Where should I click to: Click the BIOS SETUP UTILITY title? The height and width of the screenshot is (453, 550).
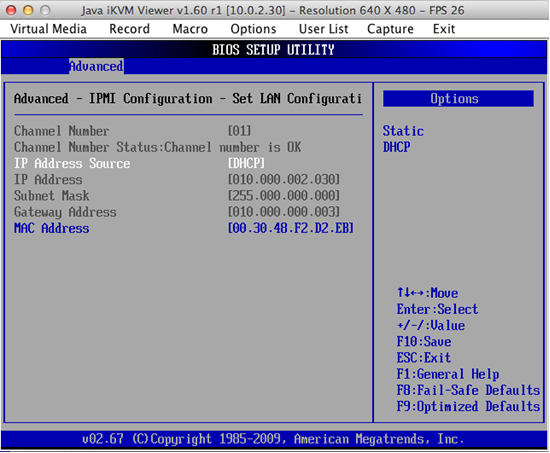pyautogui.click(x=273, y=50)
